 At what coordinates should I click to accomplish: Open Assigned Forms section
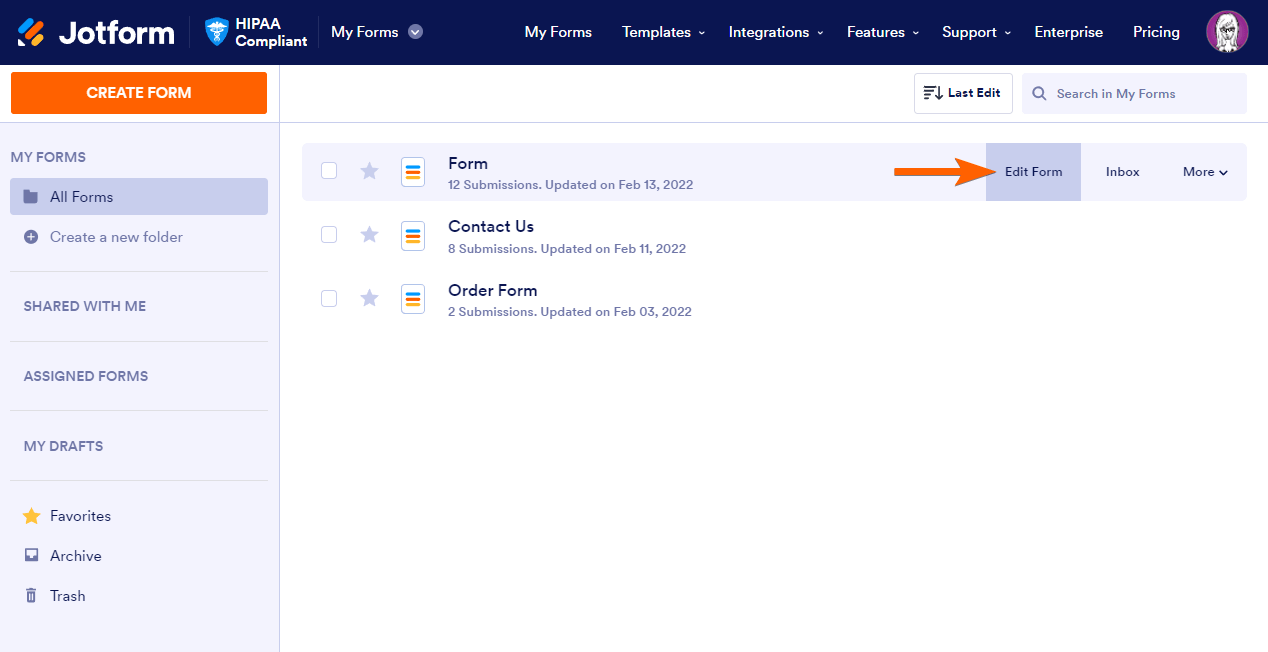(x=86, y=376)
